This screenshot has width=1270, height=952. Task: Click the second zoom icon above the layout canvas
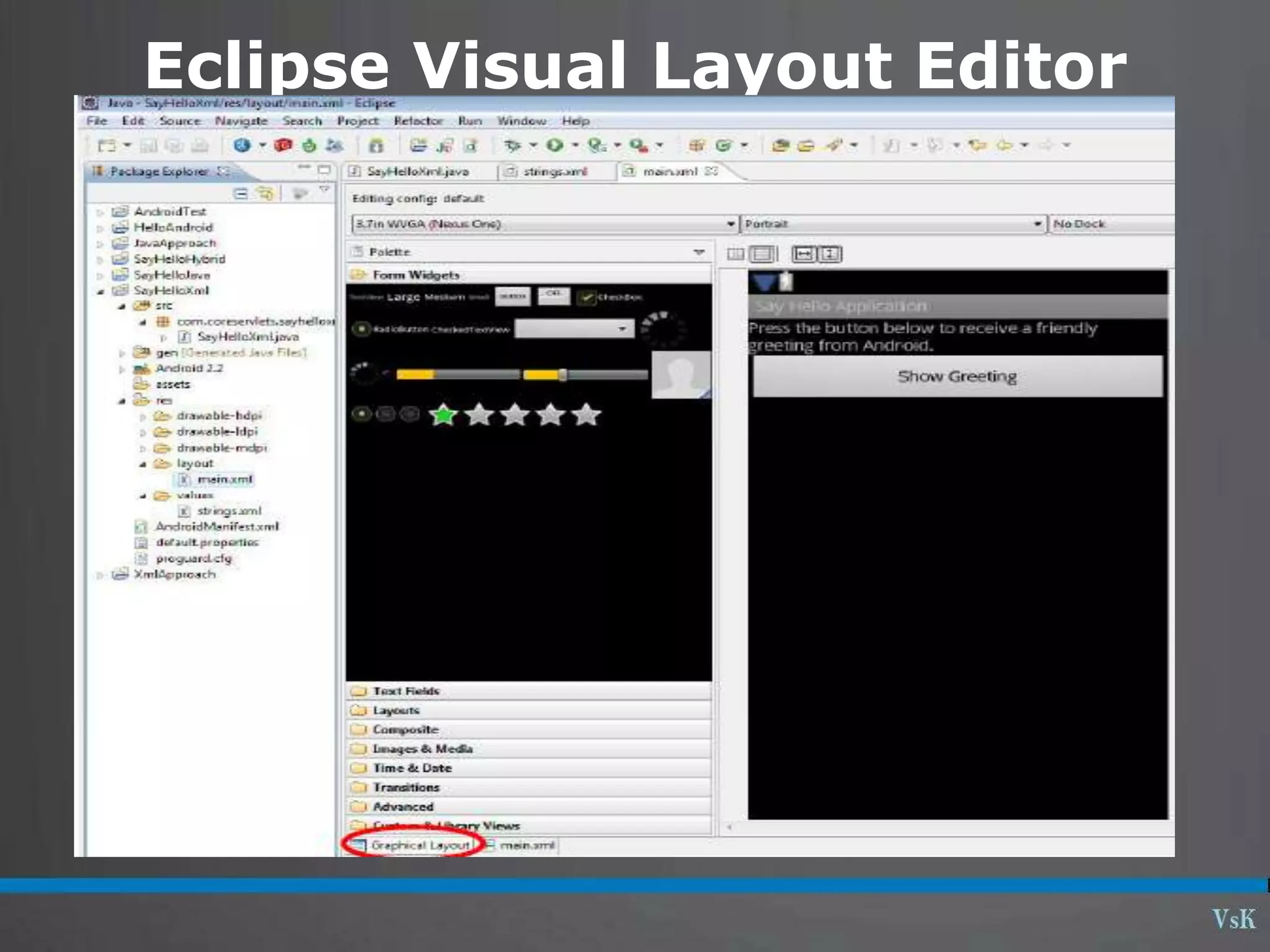coord(763,254)
